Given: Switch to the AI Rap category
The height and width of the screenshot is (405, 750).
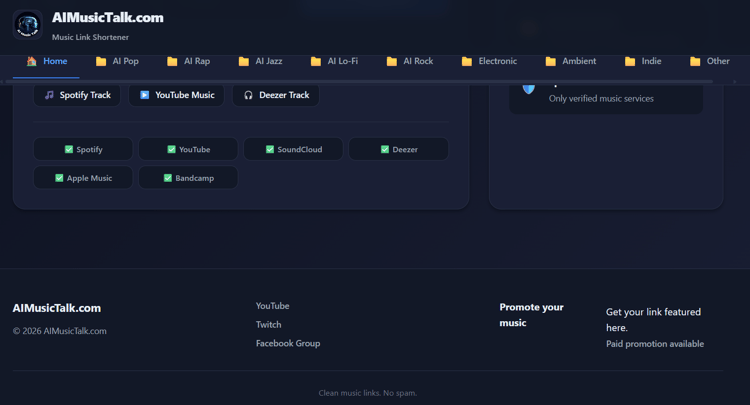Looking at the screenshot, I should click(188, 61).
